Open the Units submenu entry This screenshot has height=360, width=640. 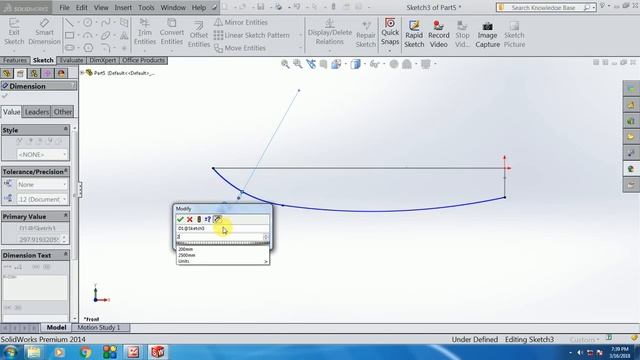pyautogui.click(x=223, y=261)
